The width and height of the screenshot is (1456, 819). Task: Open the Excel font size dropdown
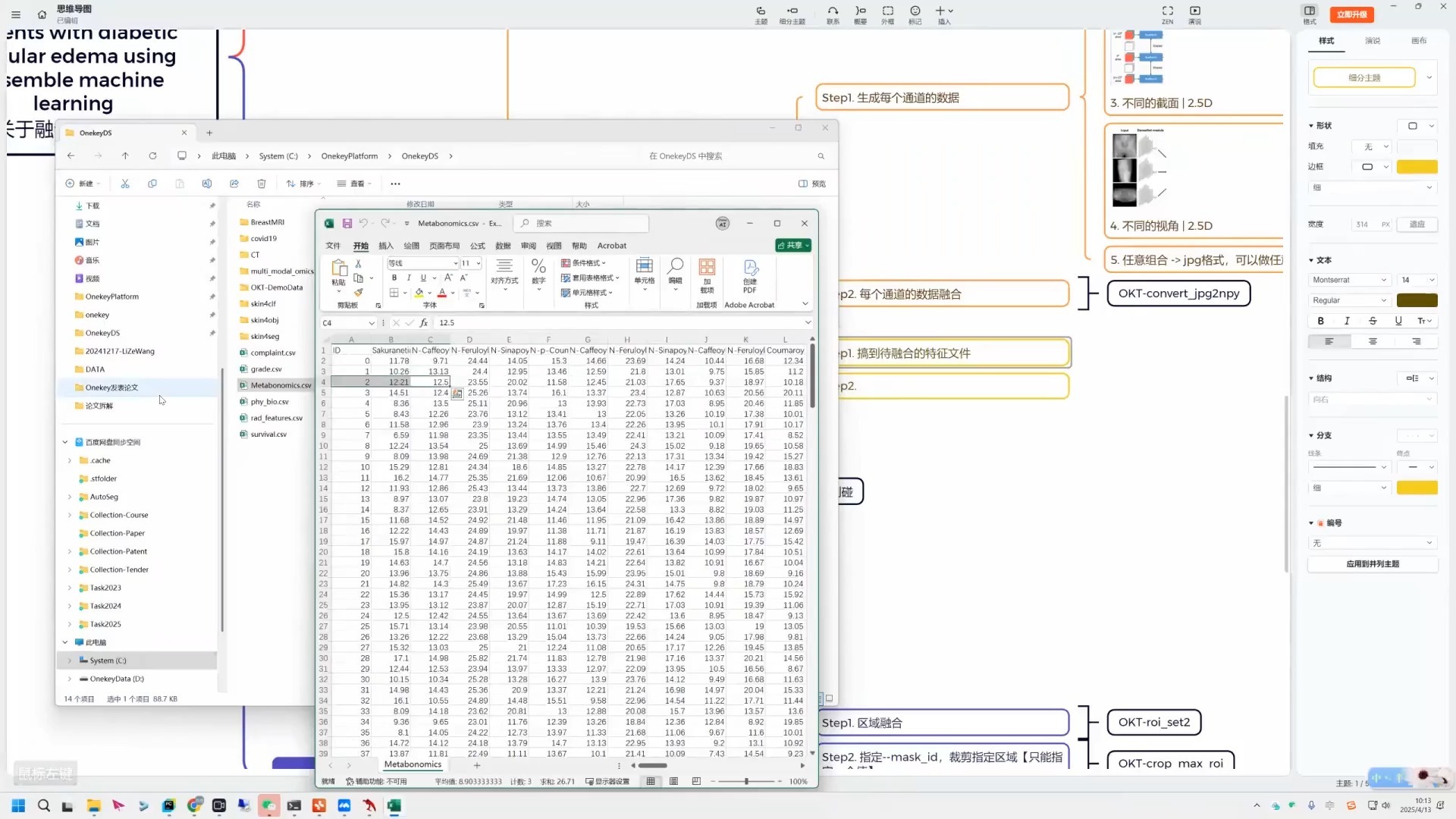479,263
